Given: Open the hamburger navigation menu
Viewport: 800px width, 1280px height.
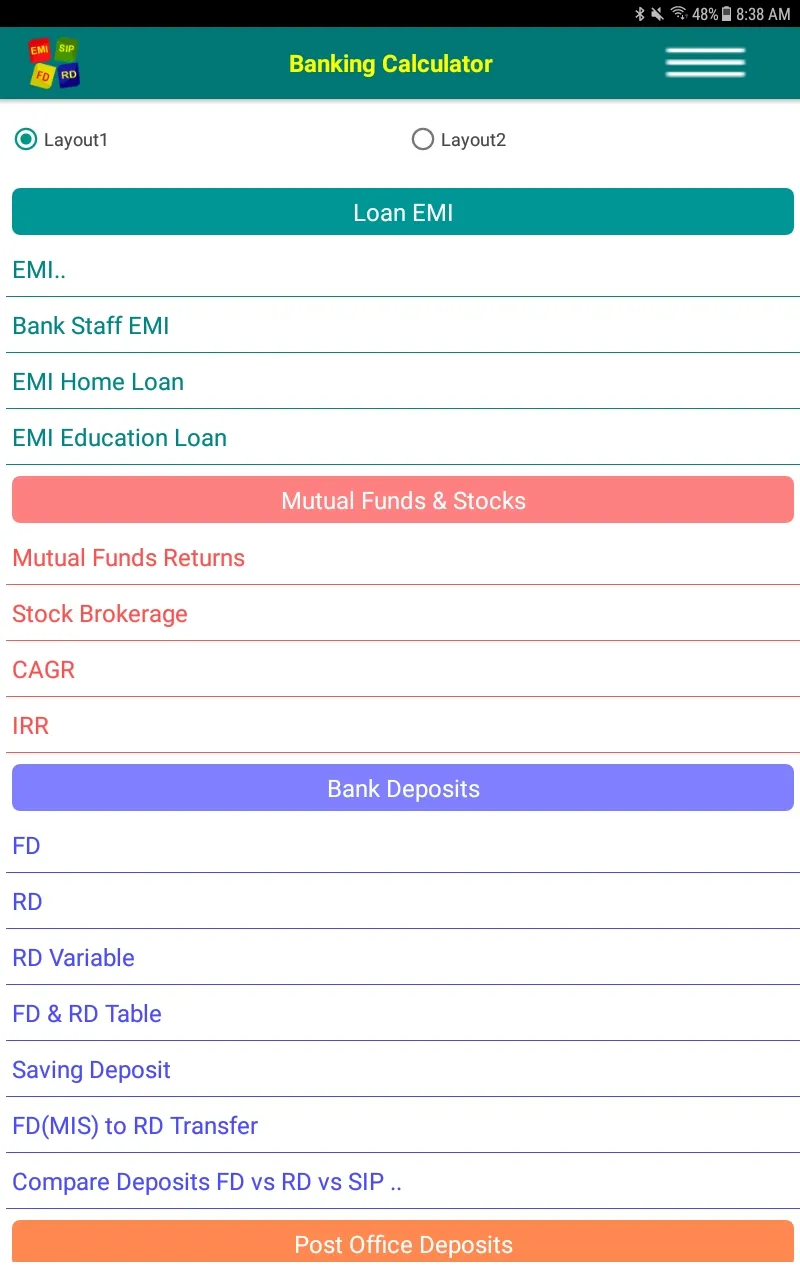Looking at the screenshot, I should click(705, 62).
